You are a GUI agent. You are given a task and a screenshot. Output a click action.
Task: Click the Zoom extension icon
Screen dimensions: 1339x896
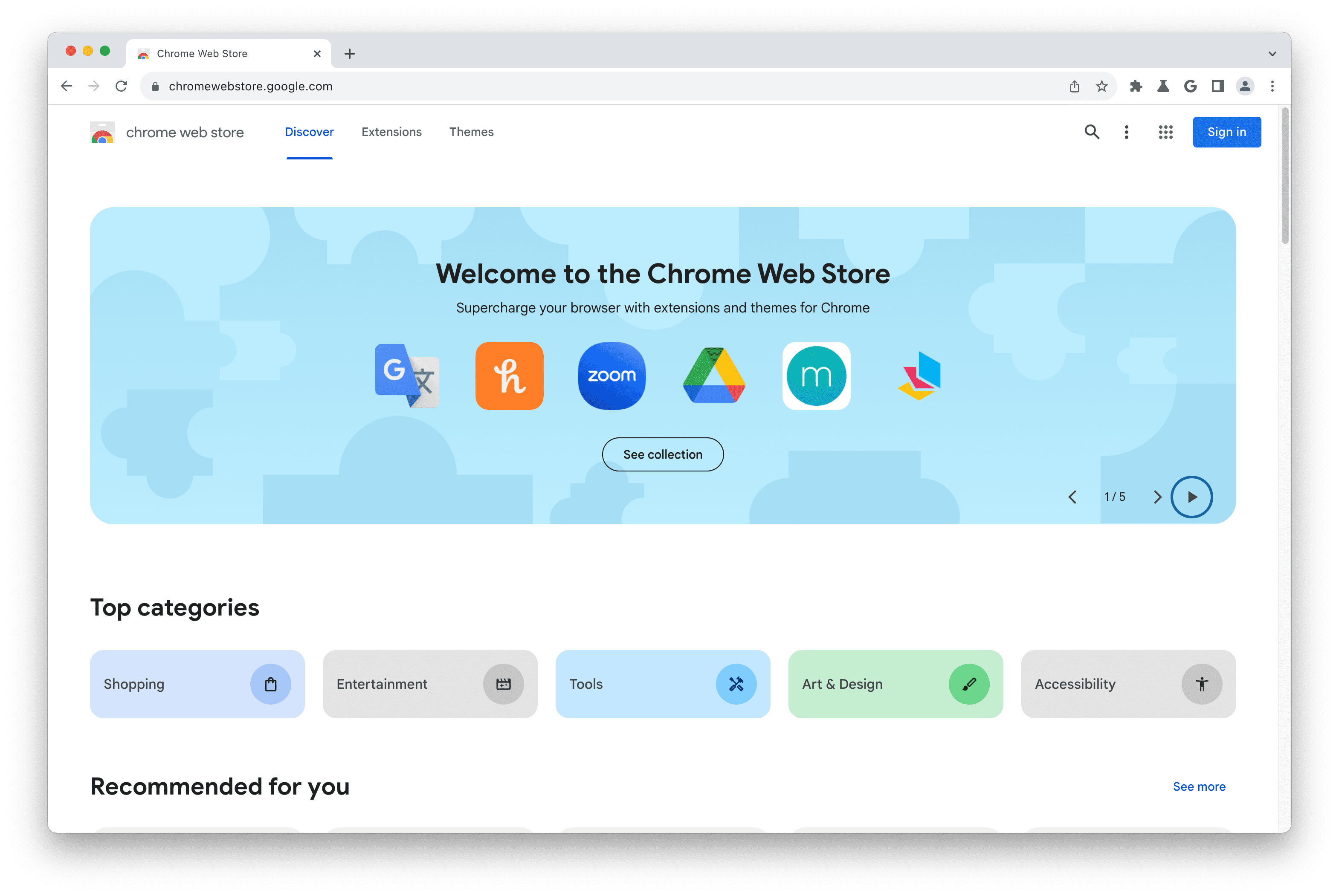612,375
